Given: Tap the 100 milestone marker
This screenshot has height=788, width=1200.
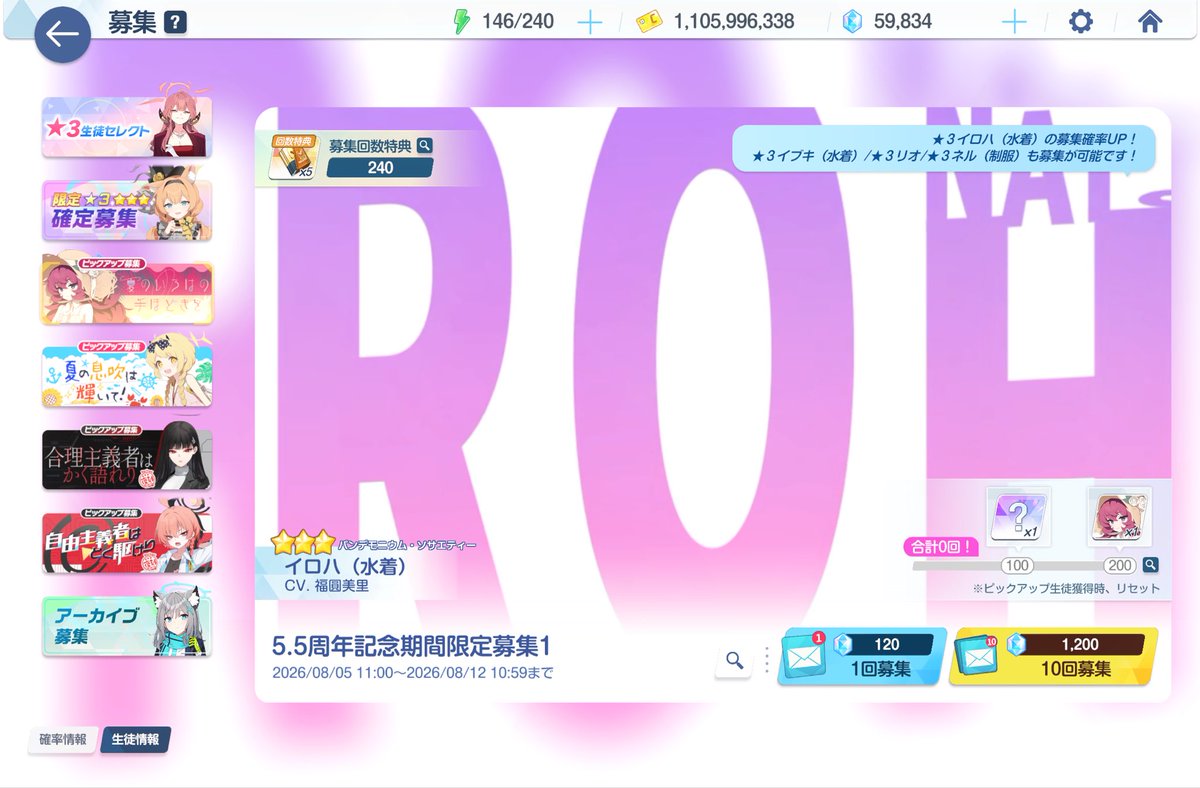Looking at the screenshot, I should [1017, 566].
